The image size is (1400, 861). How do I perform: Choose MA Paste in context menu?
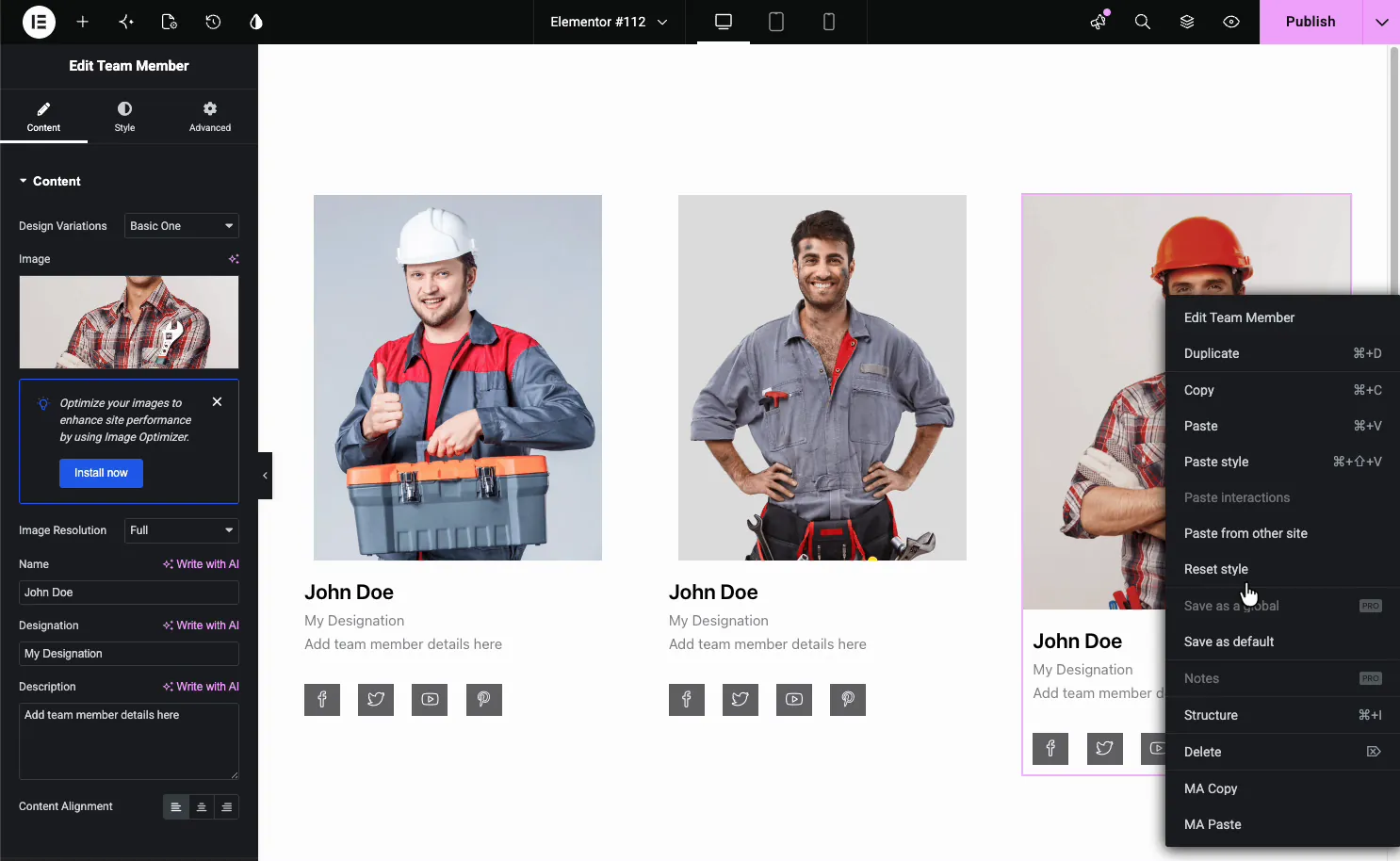[1282, 824]
